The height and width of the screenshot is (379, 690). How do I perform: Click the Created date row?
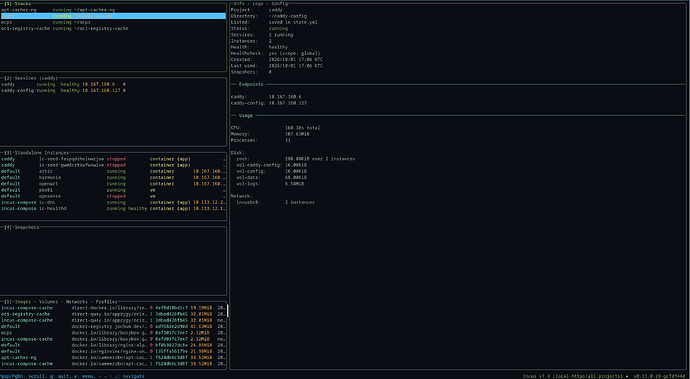point(277,59)
